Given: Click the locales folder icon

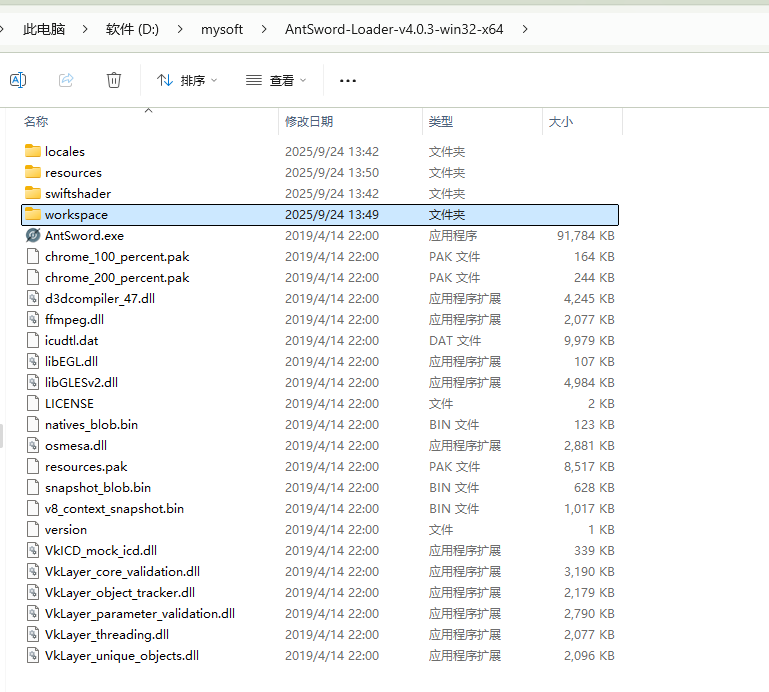Looking at the screenshot, I should [33, 152].
